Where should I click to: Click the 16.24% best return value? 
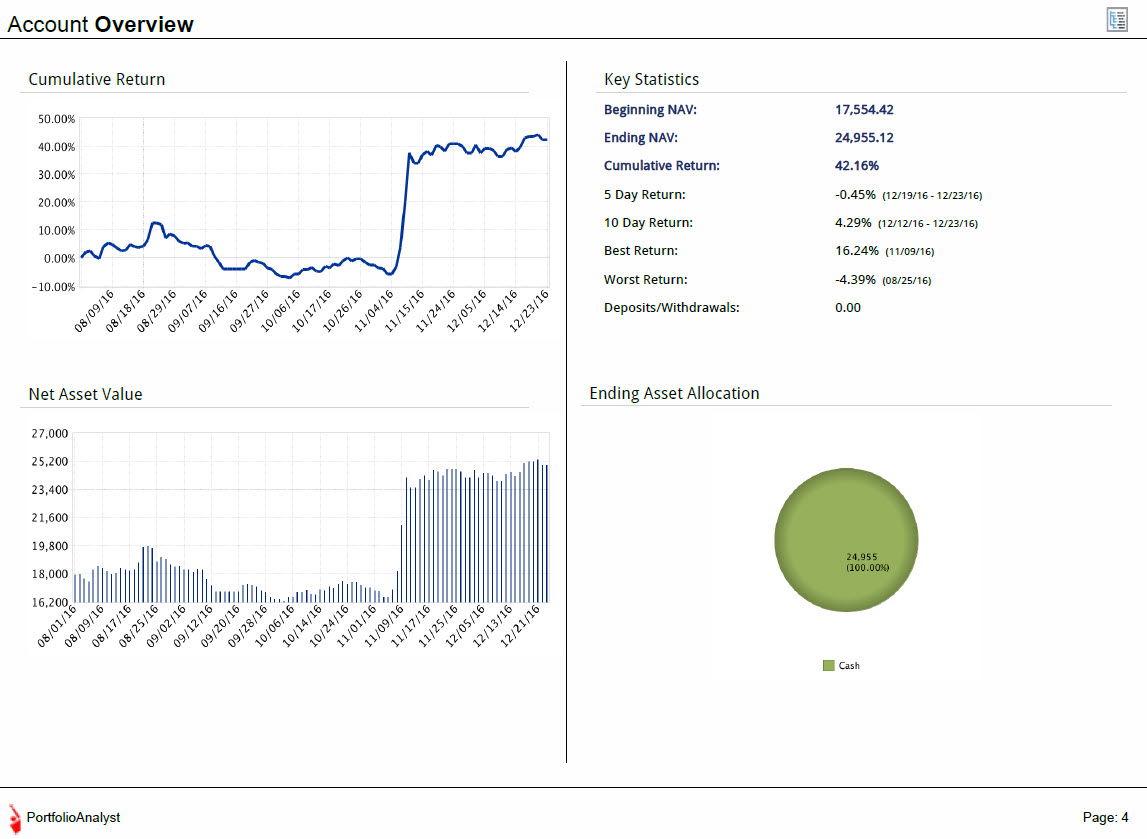point(857,250)
